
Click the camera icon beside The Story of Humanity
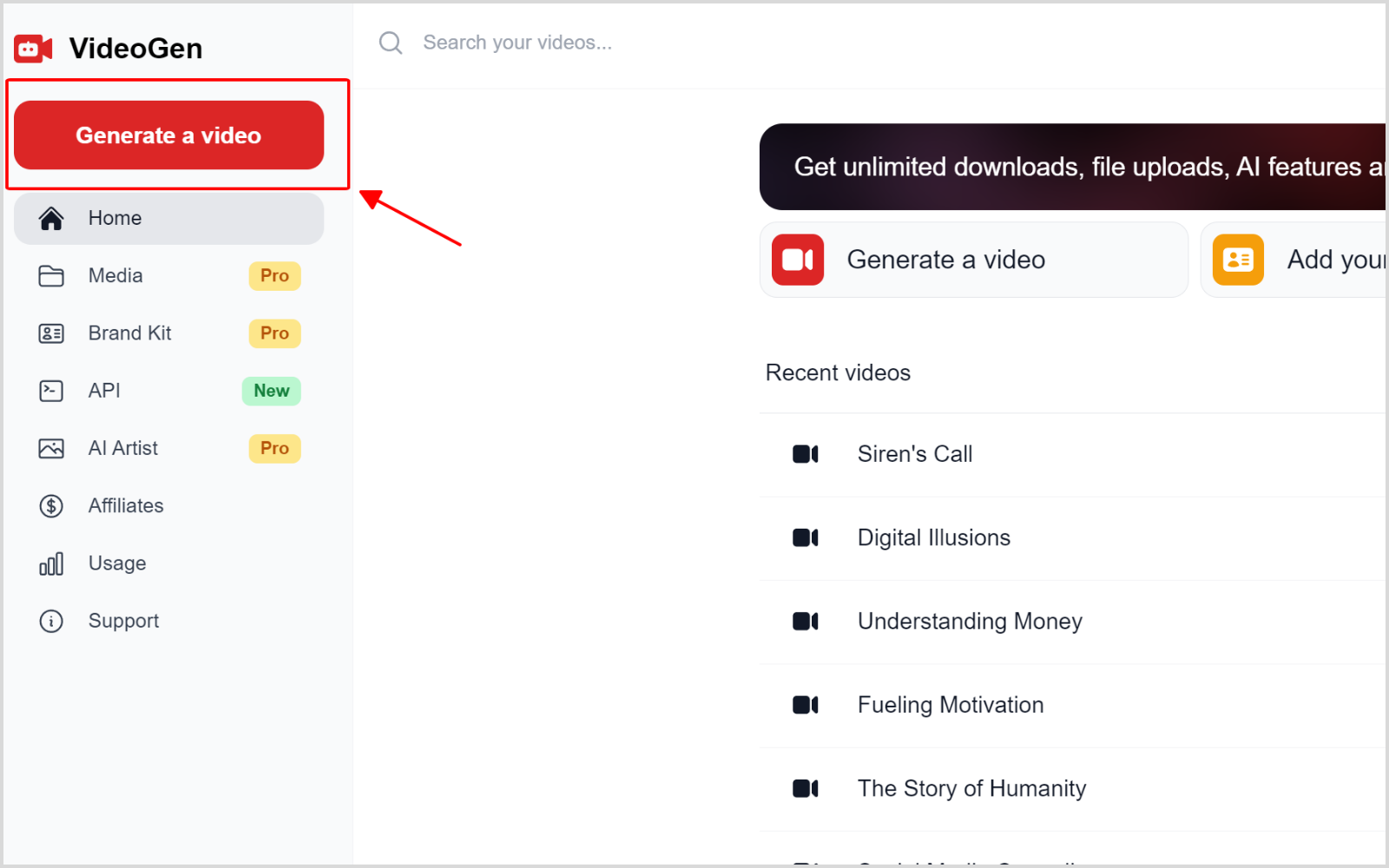point(806,788)
